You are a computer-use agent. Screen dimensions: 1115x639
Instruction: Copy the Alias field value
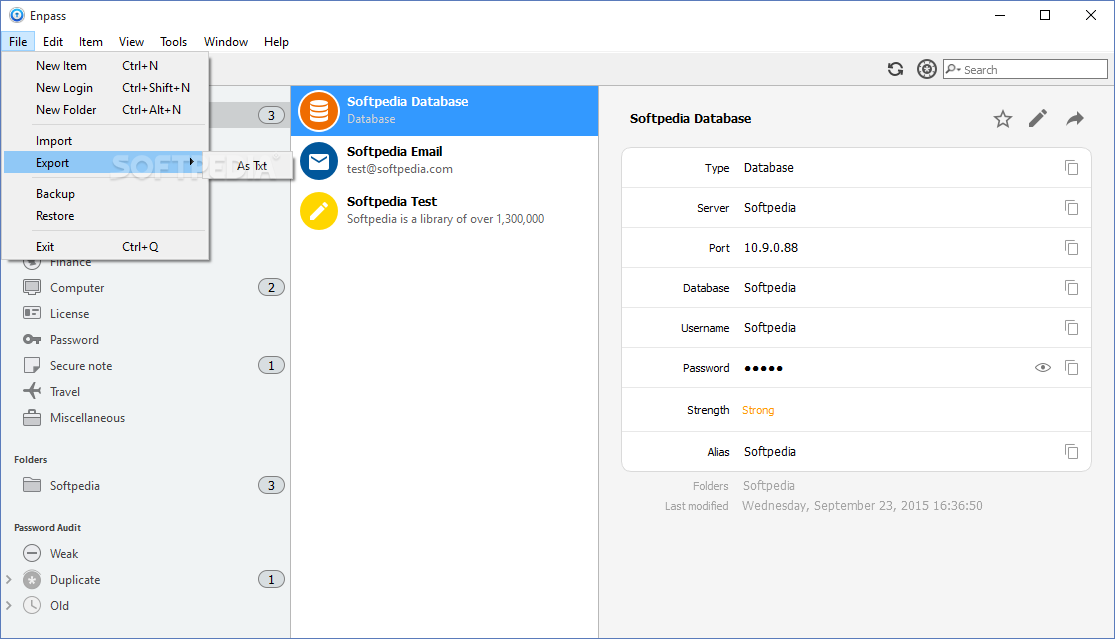point(1072,451)
